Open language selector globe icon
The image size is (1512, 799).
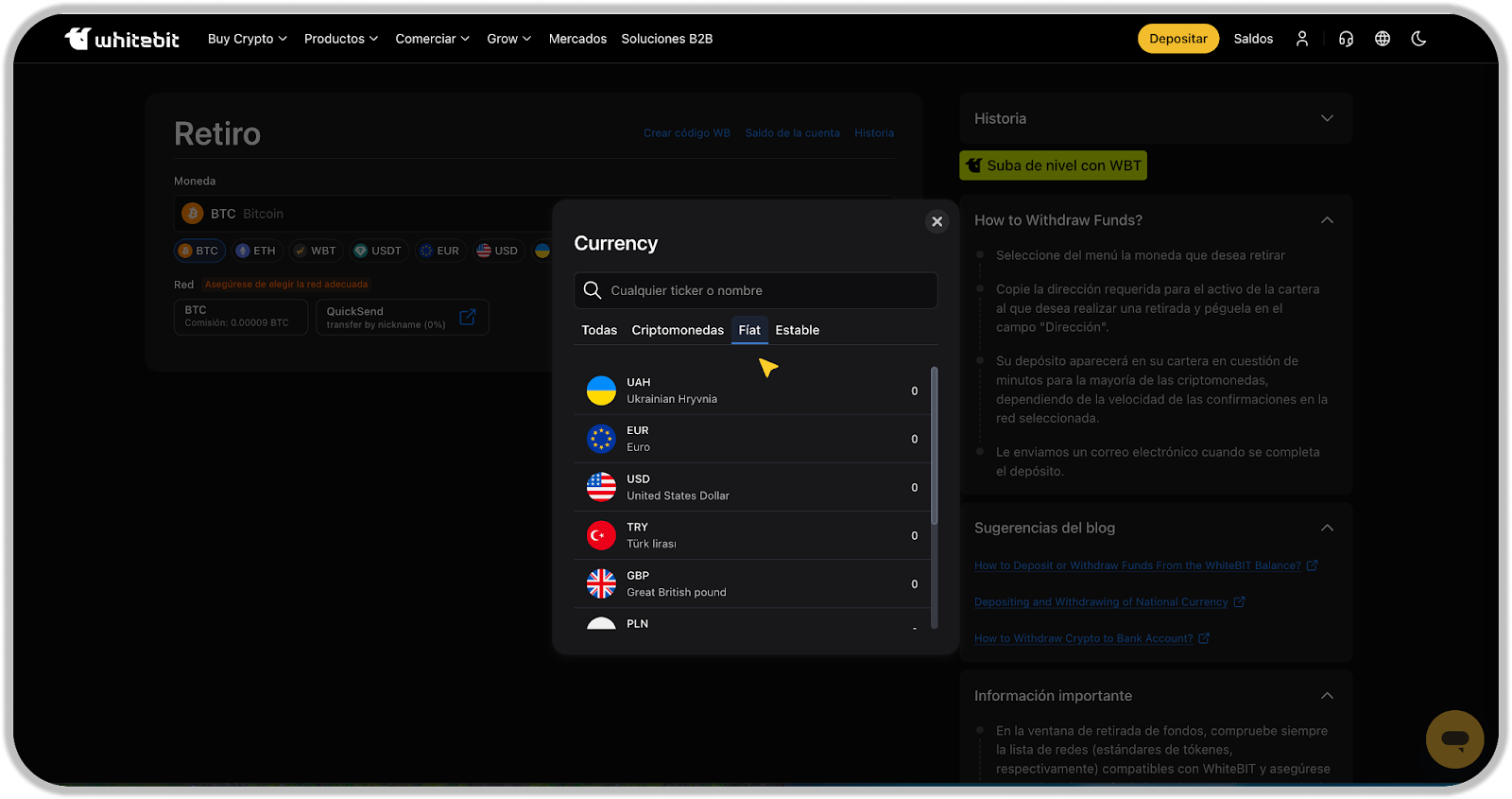tap(1383, 39)
